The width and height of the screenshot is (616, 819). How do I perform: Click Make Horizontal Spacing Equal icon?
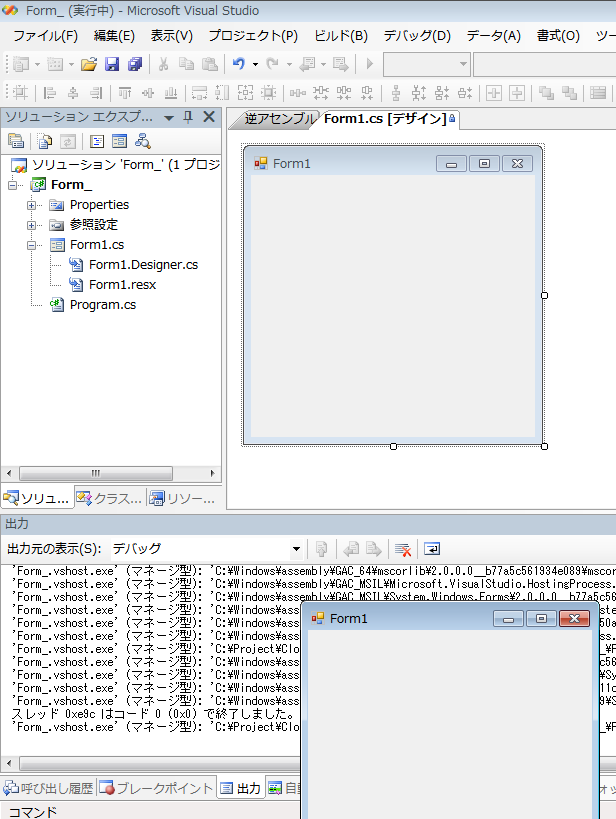coord(298,93)
